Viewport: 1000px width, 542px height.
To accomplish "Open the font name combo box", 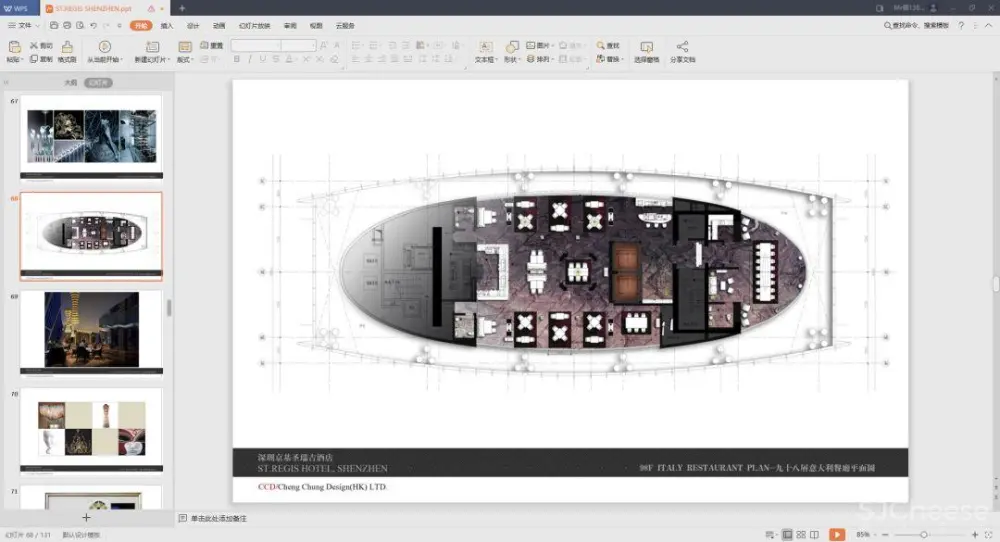I will (x=256, y=46).
